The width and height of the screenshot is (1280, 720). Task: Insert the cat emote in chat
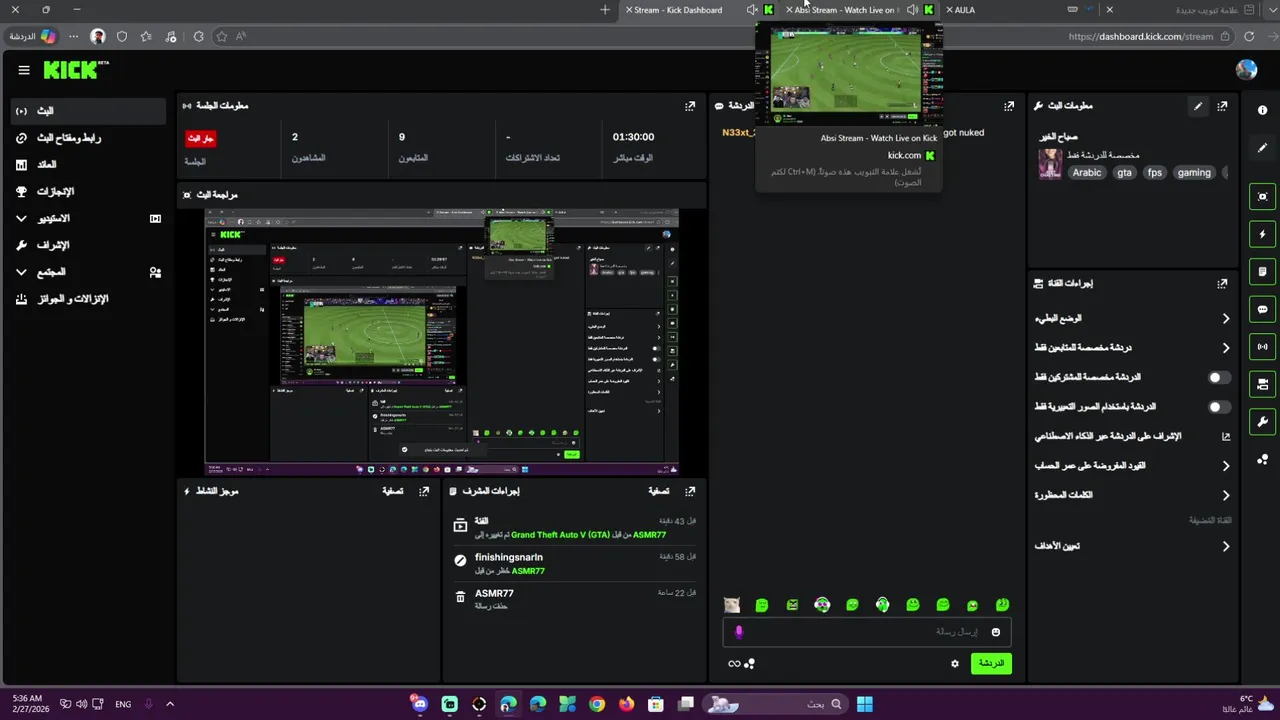point(732,605)
